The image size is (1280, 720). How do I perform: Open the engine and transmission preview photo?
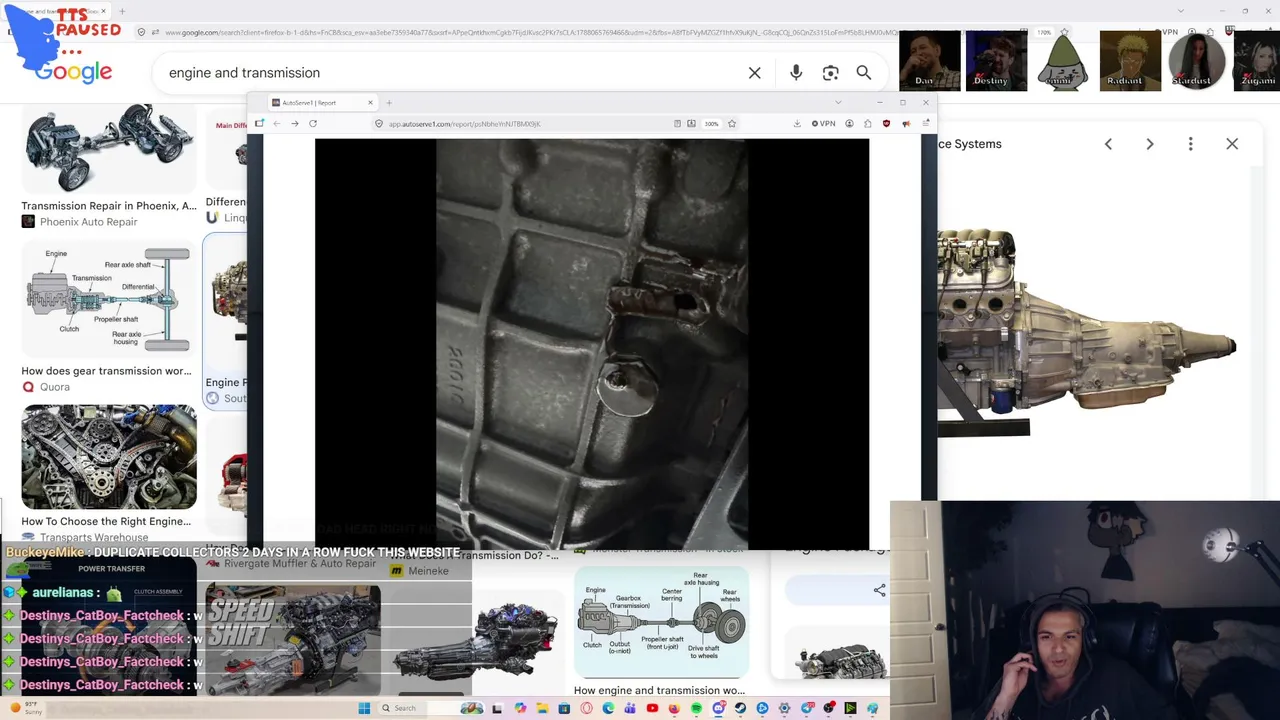tap(1087, 335)
